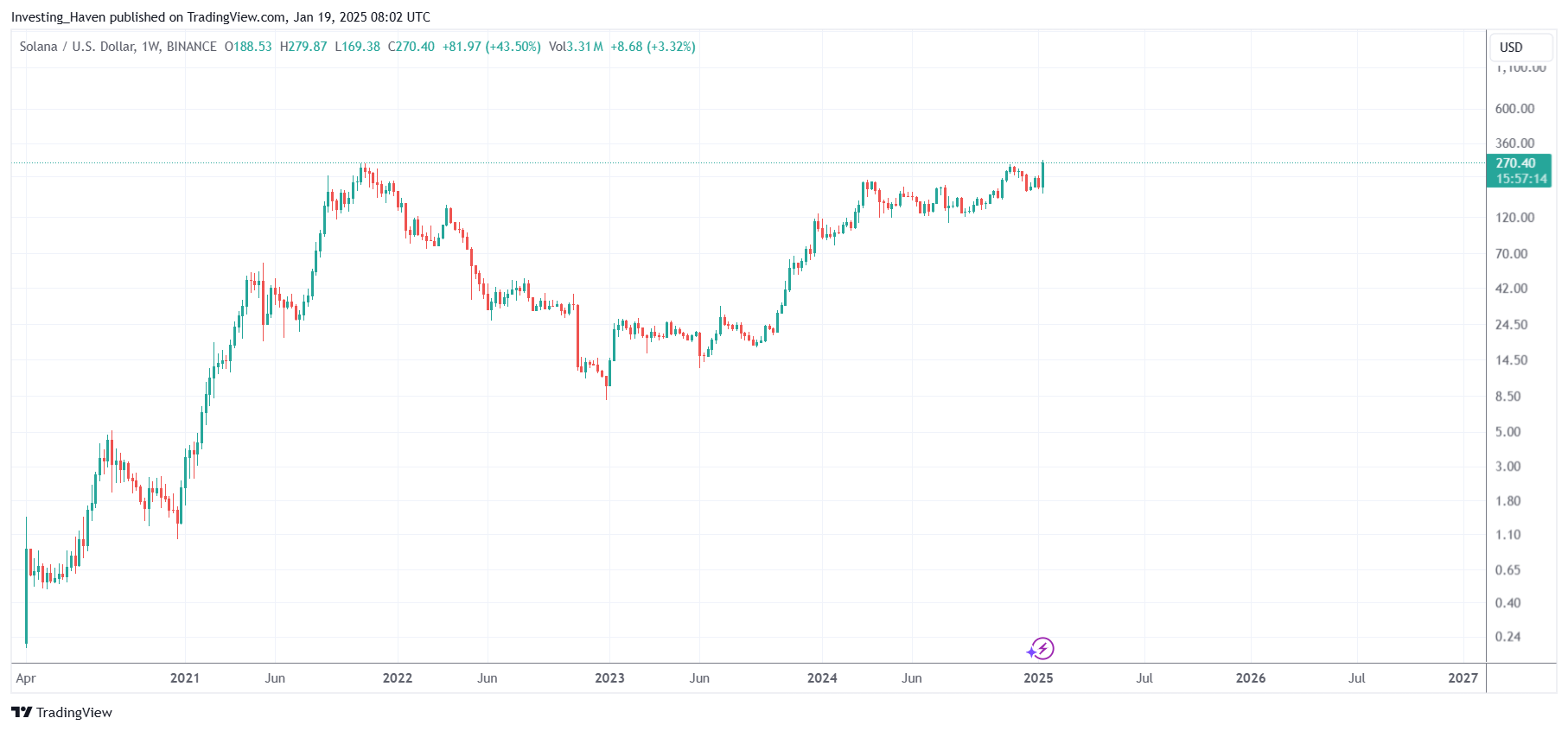Click the 2024 label on time axis

pos(822,678)
